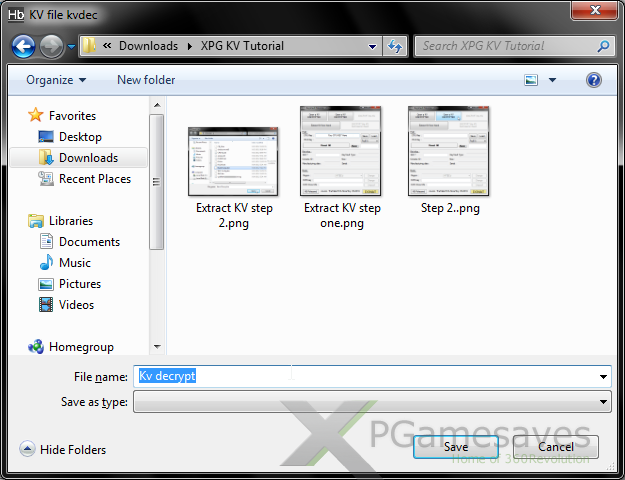Select the Step 2..png thumbnail
Image resolution: width=625 pixels, height=480 pixels.
(x=448, y=160)
